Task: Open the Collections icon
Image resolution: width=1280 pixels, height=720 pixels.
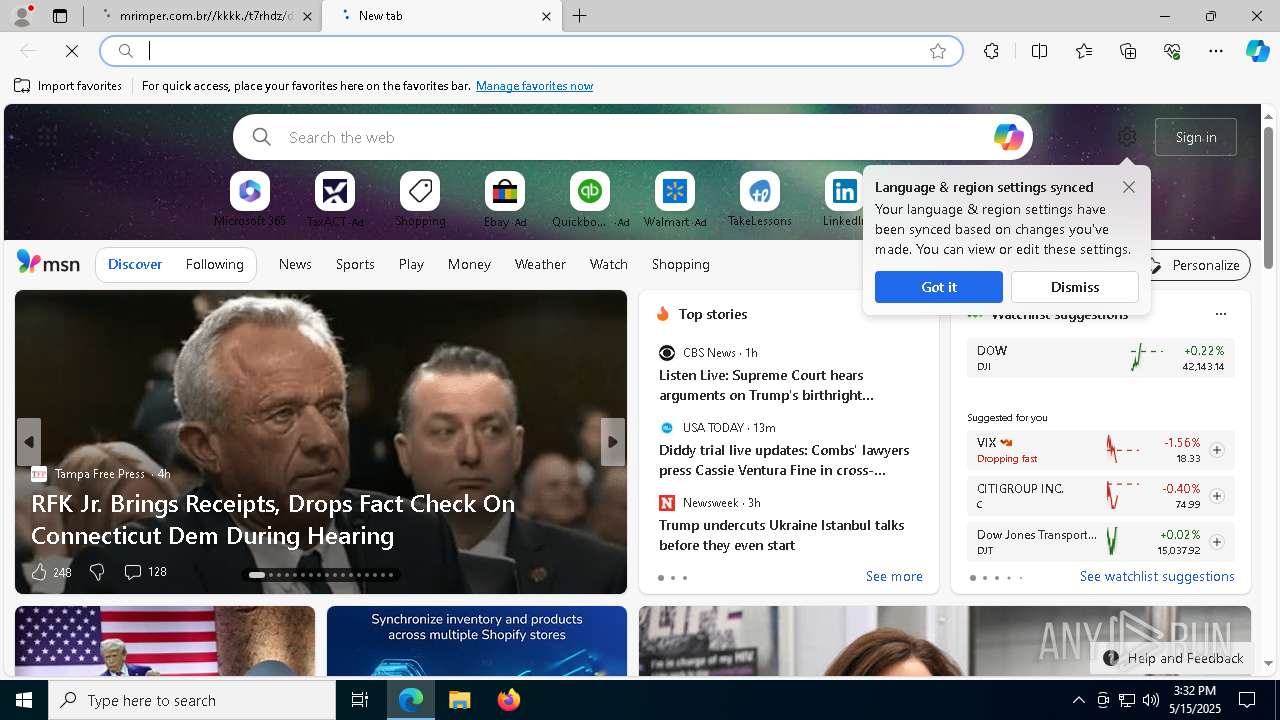Action: click(x=1128, y=51)
